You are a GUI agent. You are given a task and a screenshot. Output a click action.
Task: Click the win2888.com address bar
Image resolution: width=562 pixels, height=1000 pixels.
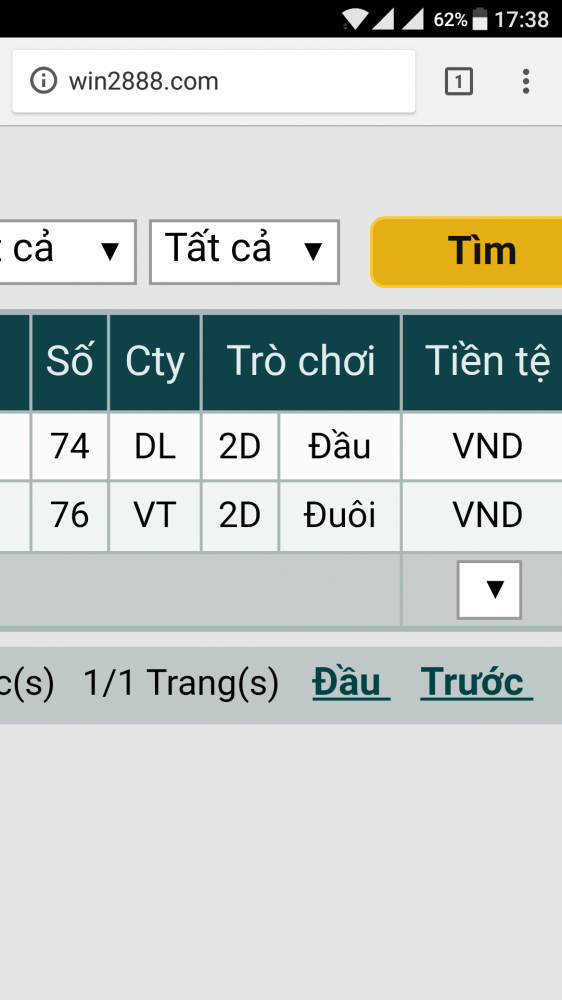click(214, 82)
